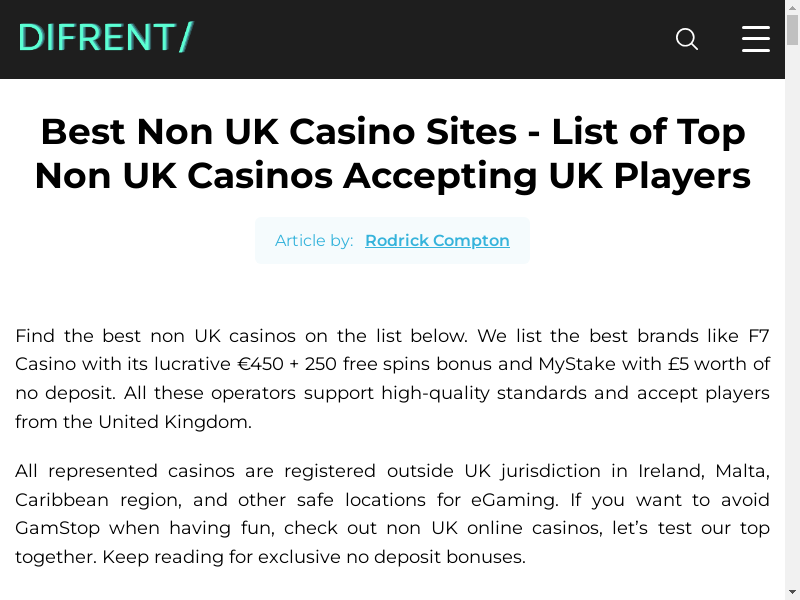800x600 pixels.
Task: Open the search magnifier icon
Action: (x=687, y=39)
